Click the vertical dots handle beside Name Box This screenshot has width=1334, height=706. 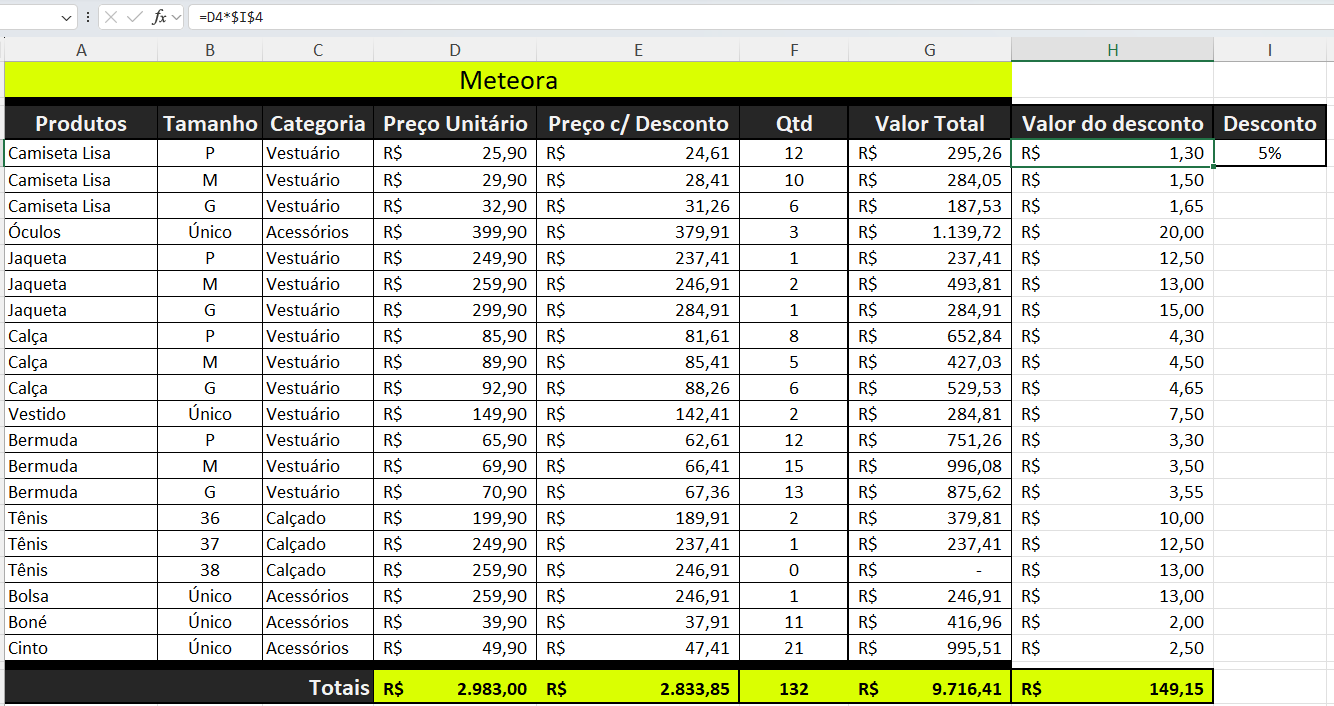[89, 17]
